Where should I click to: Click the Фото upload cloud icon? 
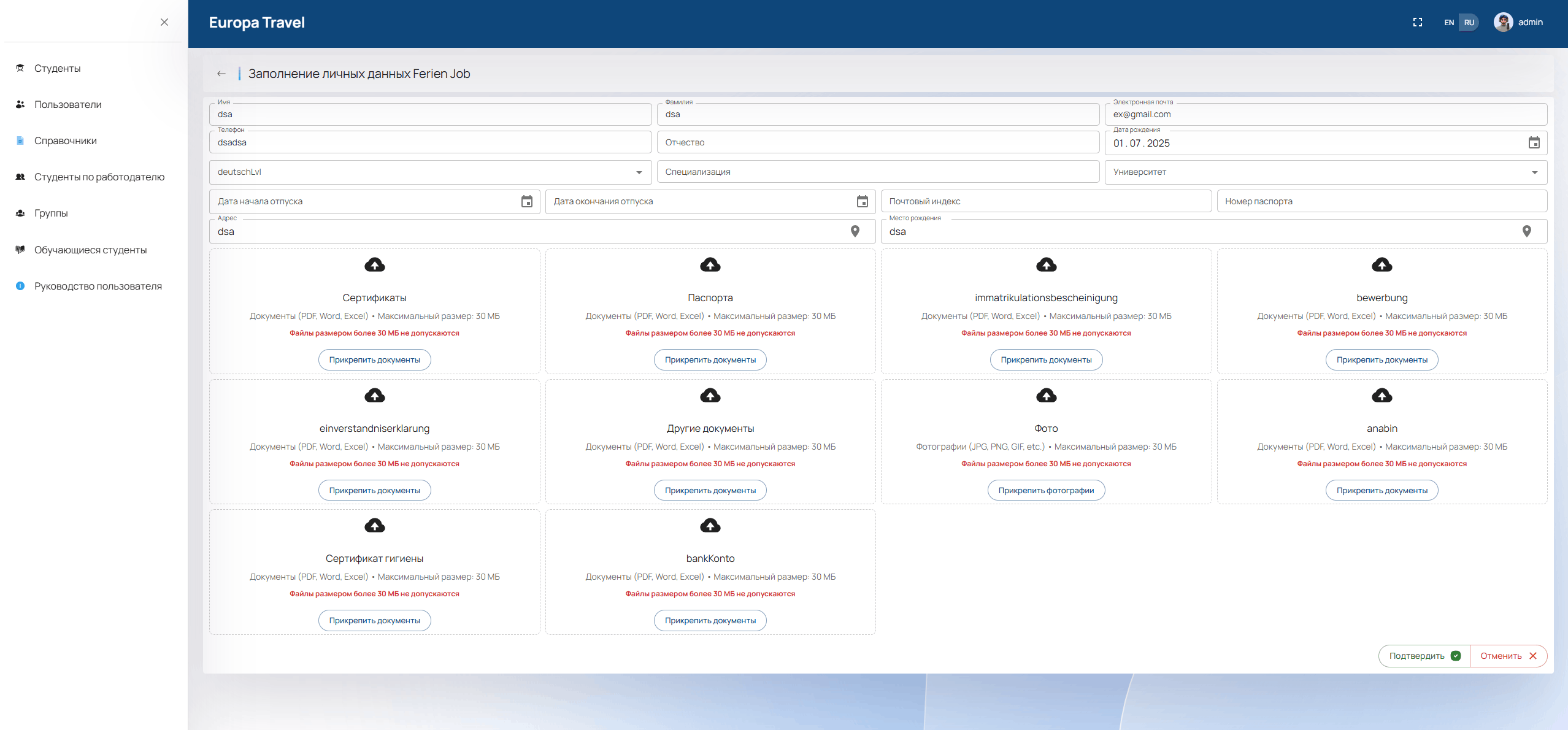pos(1046,396)
